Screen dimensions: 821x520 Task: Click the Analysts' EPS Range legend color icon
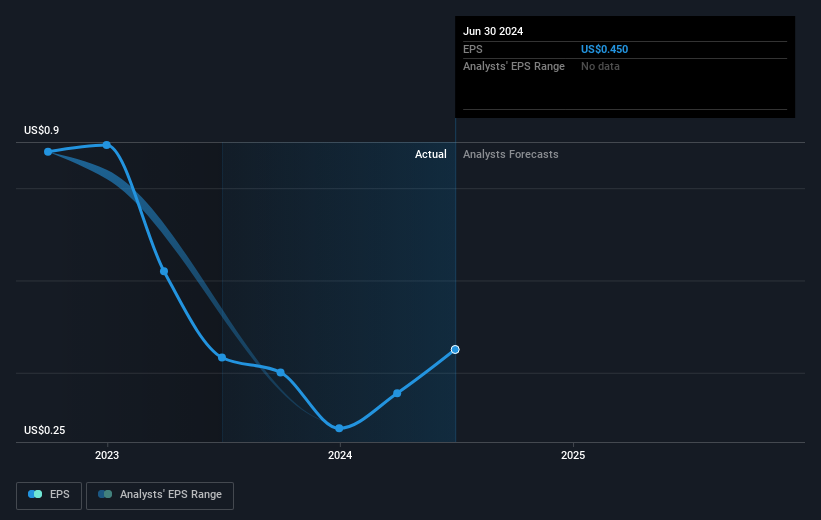pos(105,494)
